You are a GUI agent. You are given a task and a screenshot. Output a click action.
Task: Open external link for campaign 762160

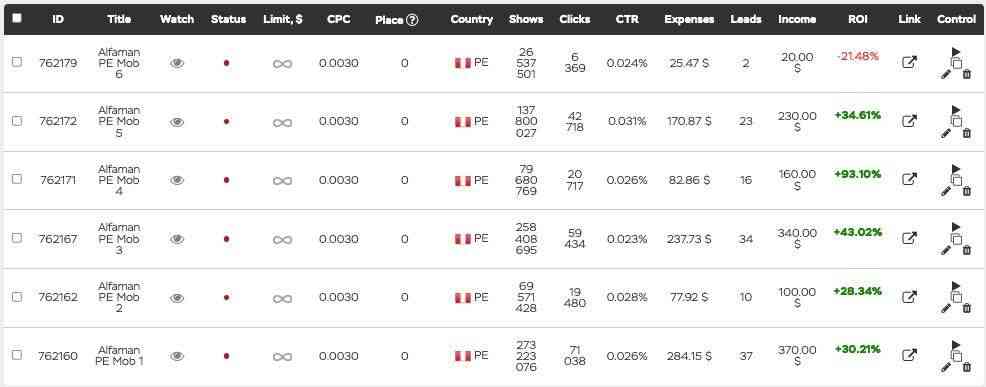tap(909, 356)
